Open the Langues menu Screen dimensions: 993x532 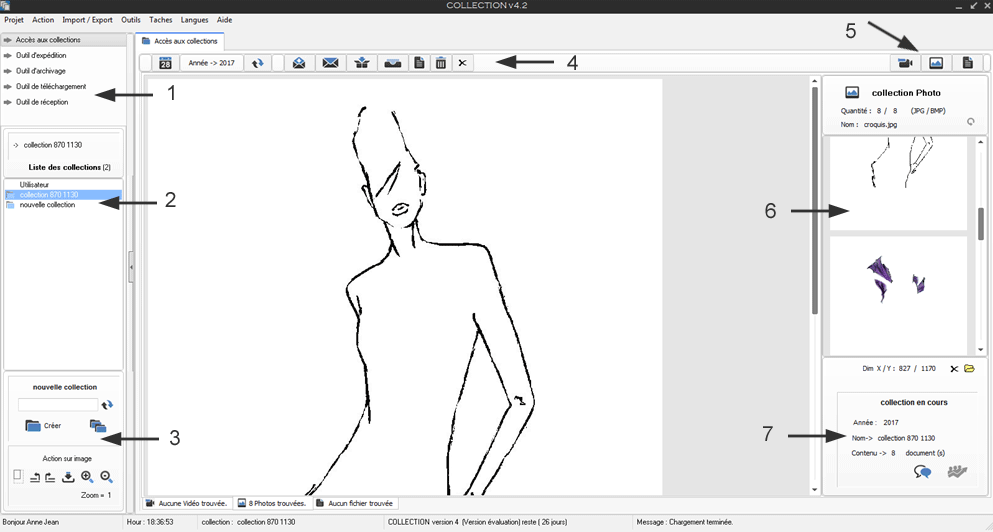pyautogui.click(x=194, y=20)
